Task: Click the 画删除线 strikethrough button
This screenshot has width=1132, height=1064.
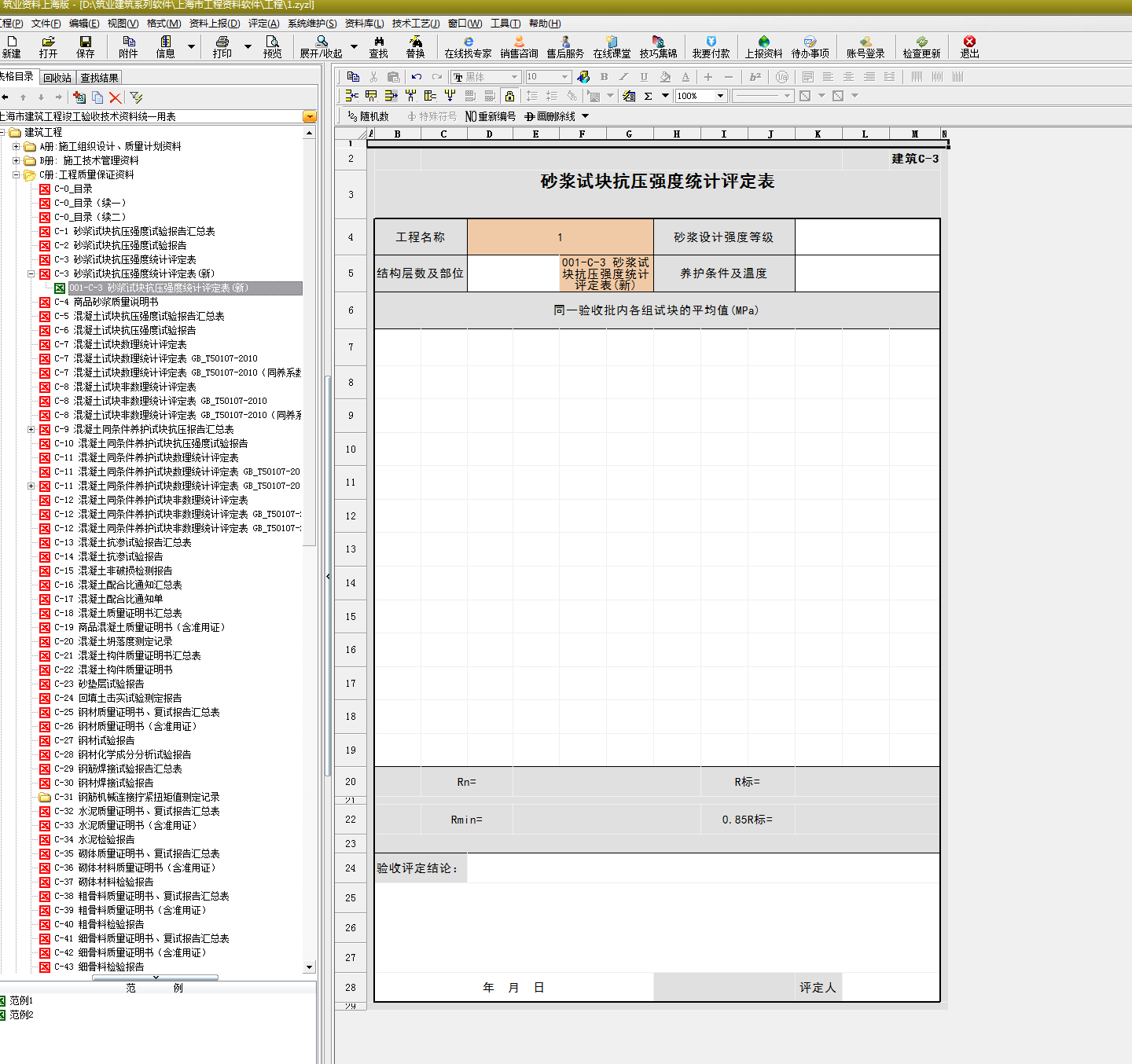Action: click(x=550, y=116)
